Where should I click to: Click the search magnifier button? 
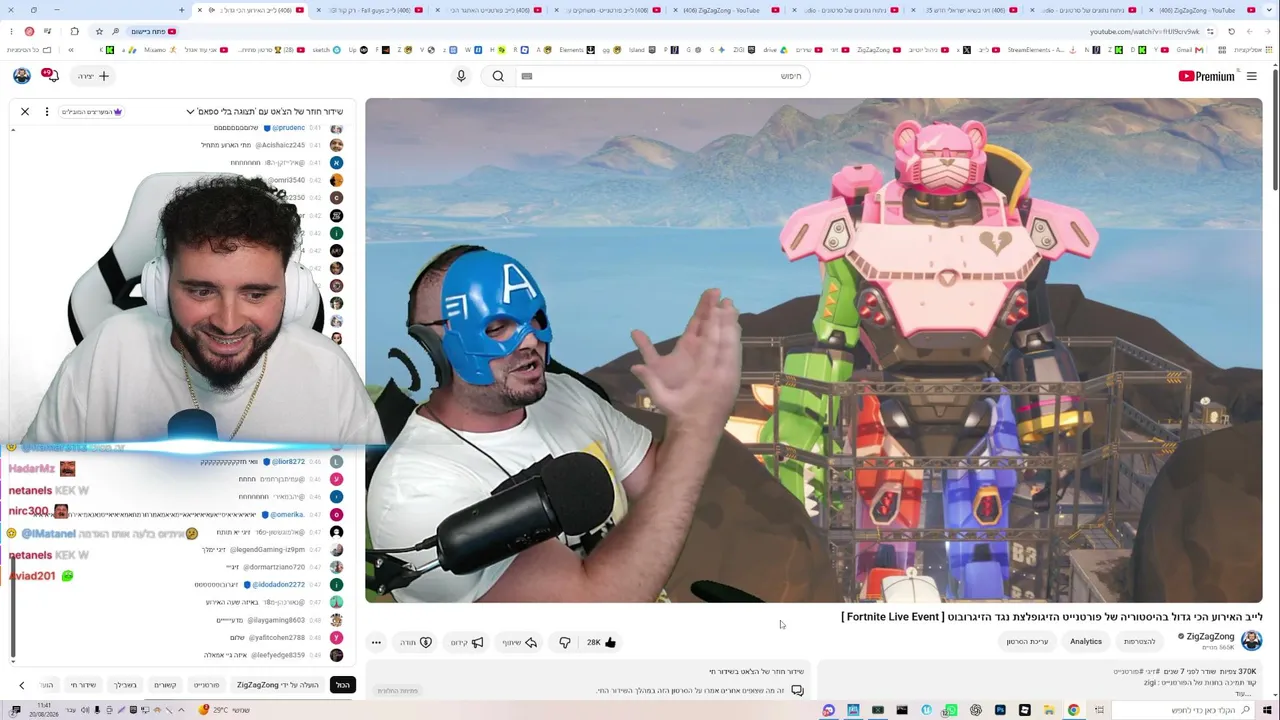click(498, 76)
